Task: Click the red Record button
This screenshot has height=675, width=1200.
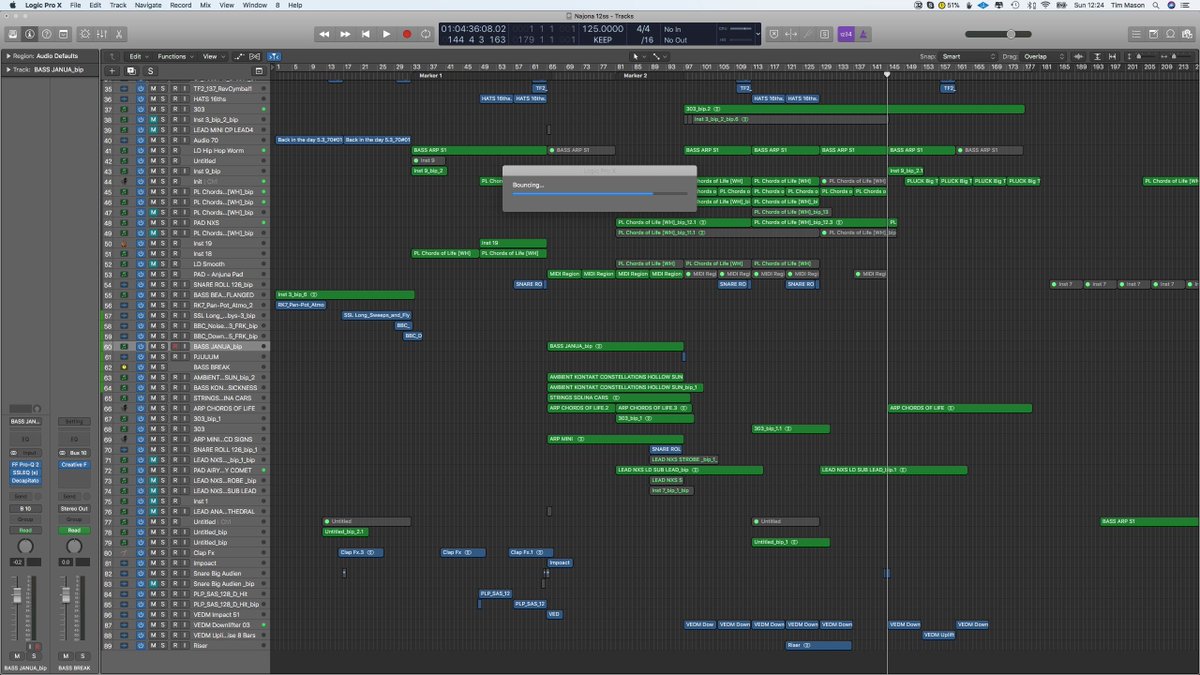Action: [x=407, y=34]
